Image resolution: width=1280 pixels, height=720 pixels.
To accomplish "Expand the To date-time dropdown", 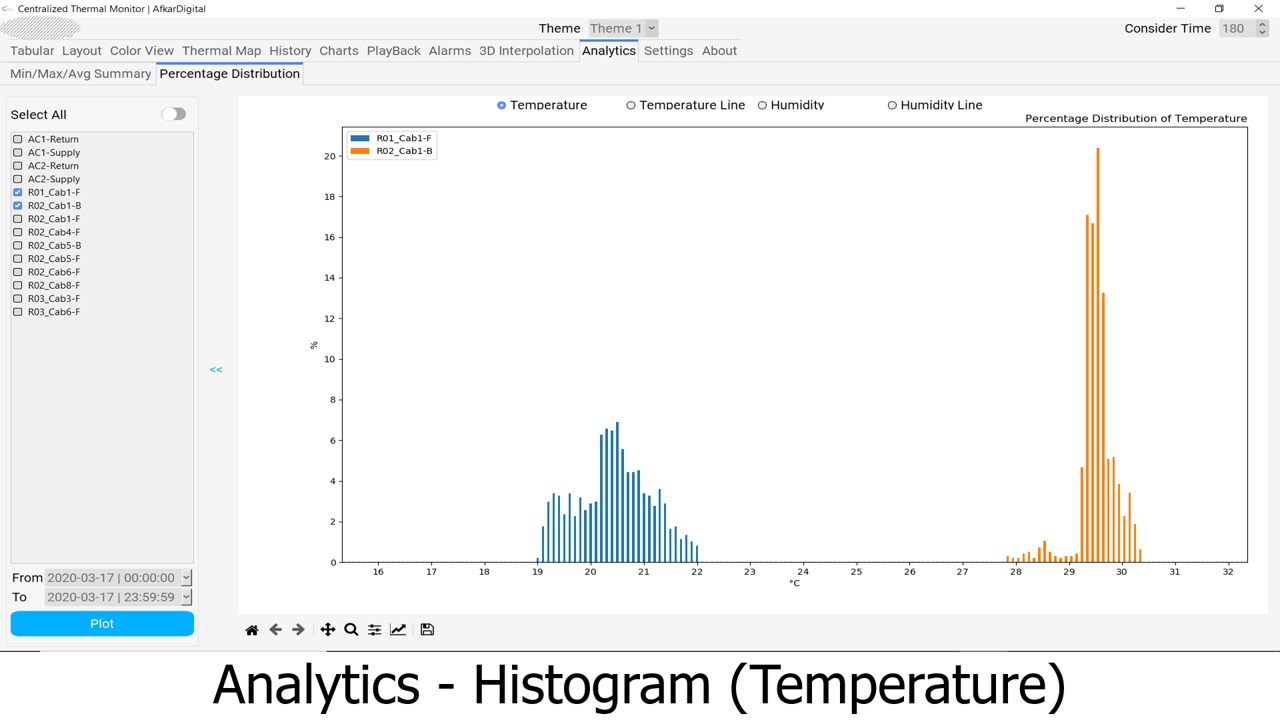I will (x=186, y=597).
